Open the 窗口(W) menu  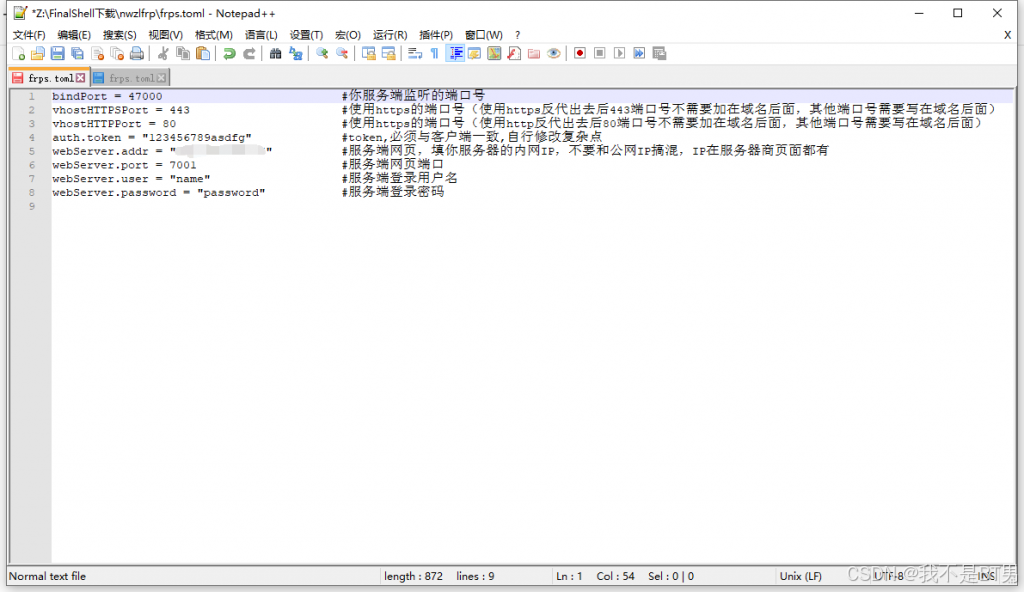[483, 35]
